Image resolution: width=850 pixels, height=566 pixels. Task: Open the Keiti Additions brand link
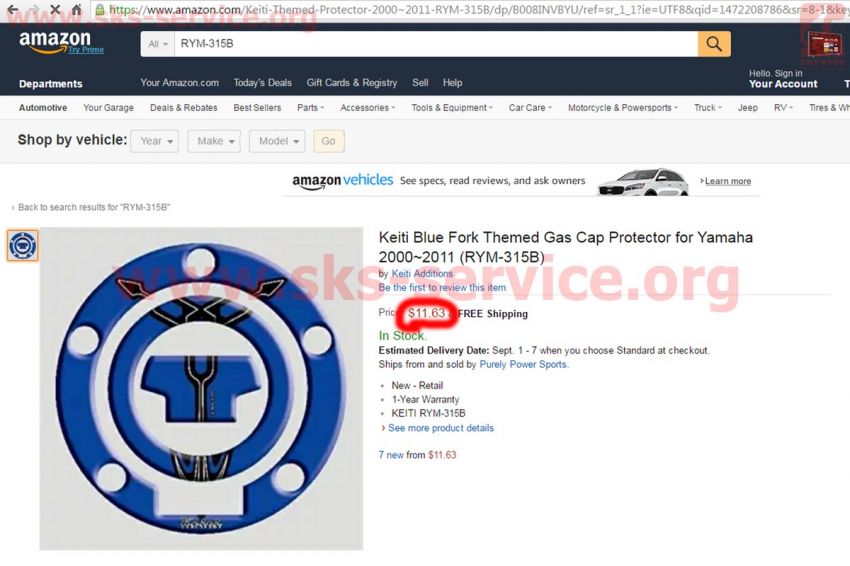[422, 273]
